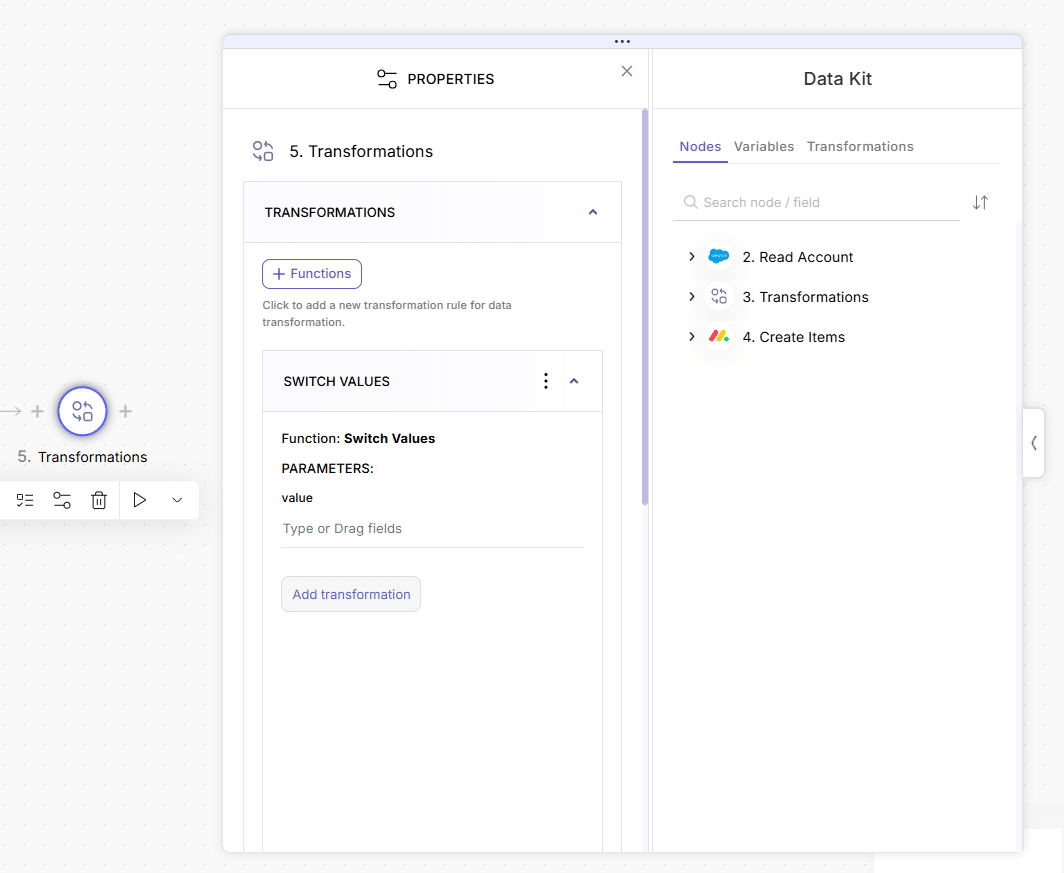The height and width of the screenshot is (873, 1064).
Task: Switch to the Transformations tab in Data Kit
Action: tap(860, 147)
